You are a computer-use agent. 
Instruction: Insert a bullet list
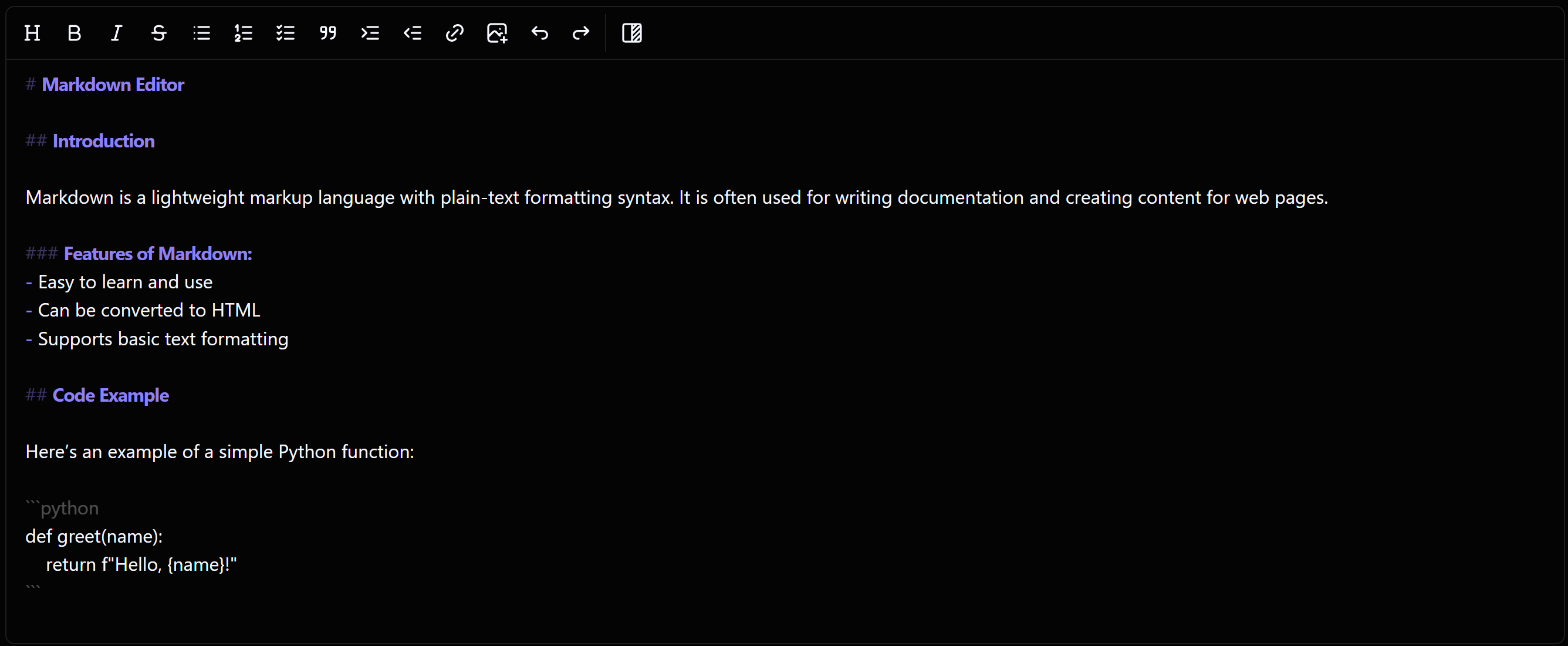click(201, 33)
